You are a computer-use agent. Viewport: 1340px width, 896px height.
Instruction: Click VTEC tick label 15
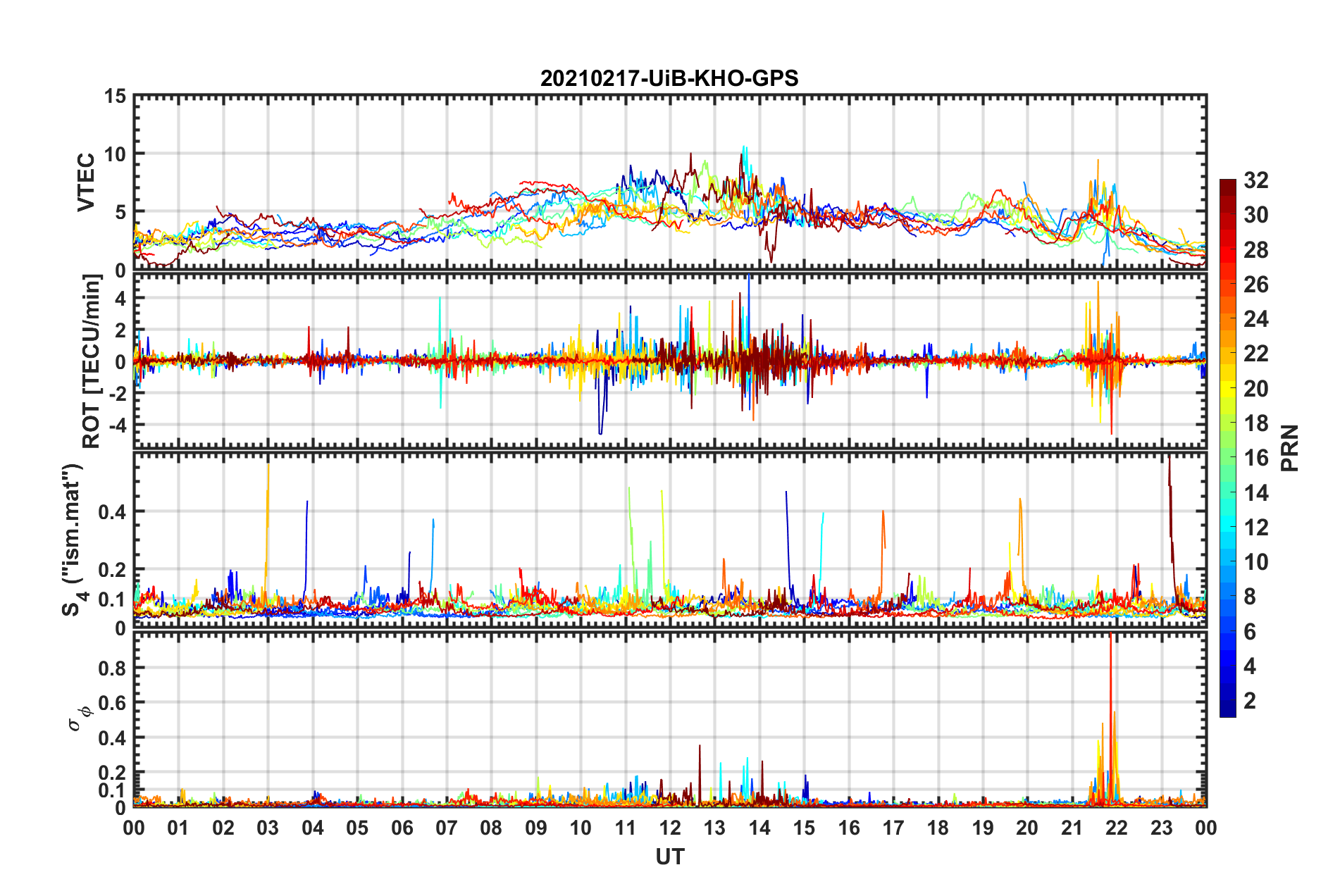click(x=115, y=97)
